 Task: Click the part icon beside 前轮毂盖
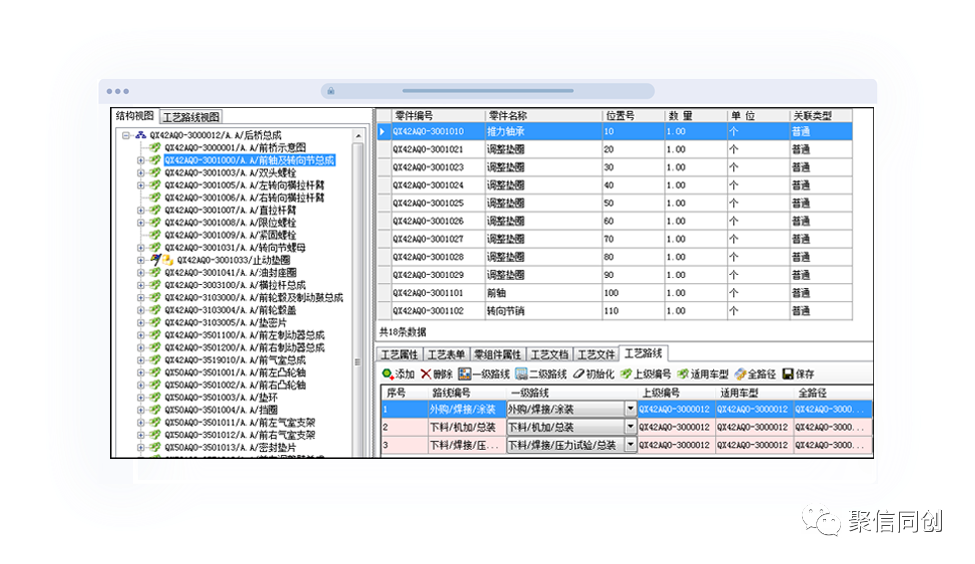pyautogui.click(x=155, y=310)
